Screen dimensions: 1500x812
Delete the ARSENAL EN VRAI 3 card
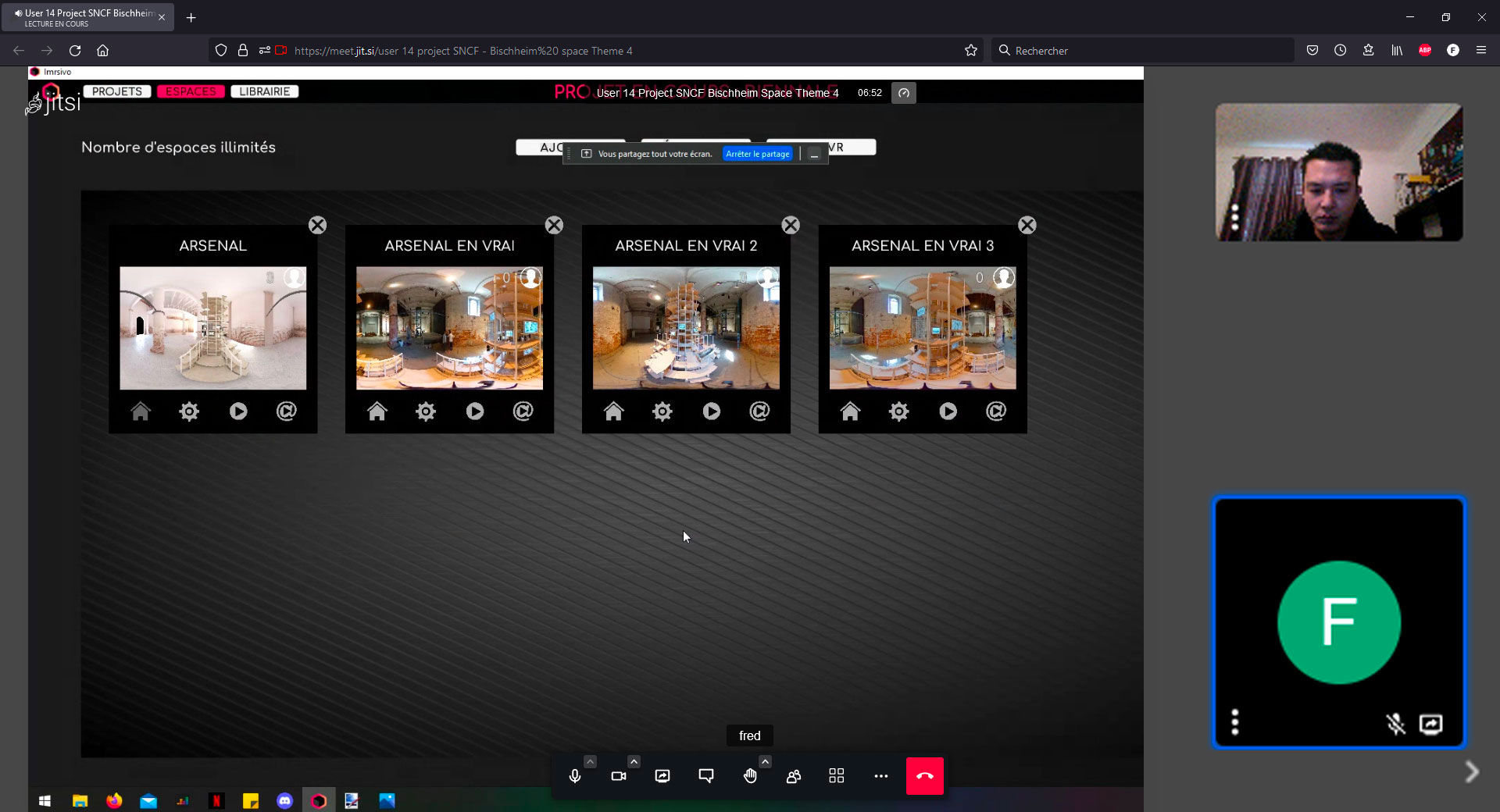[x=1027, y=225]
